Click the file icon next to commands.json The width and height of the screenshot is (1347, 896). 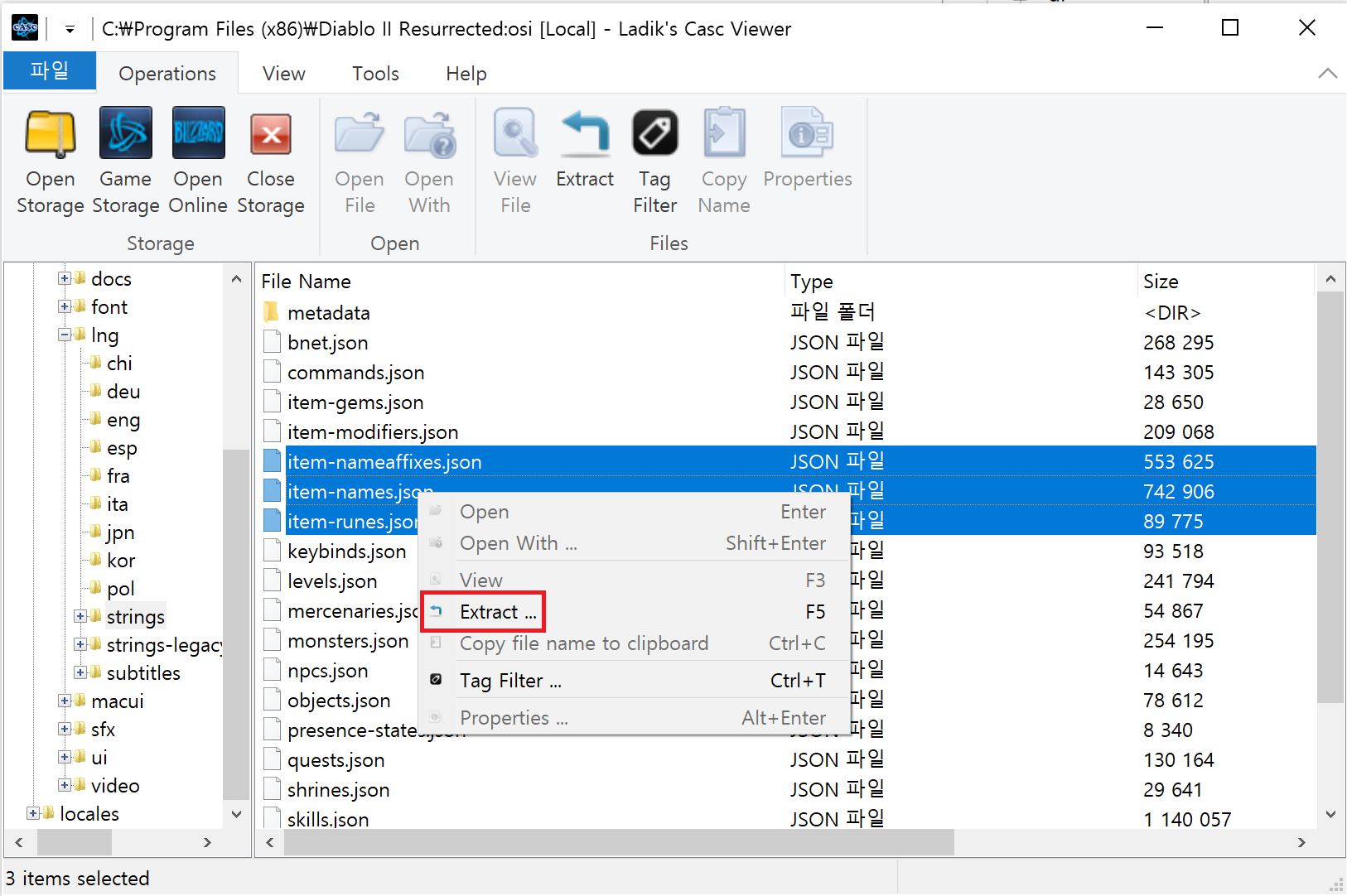(271, 372)
